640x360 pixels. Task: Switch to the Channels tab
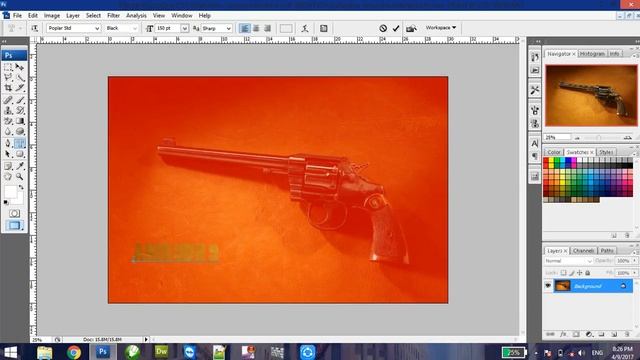point(583,251)
